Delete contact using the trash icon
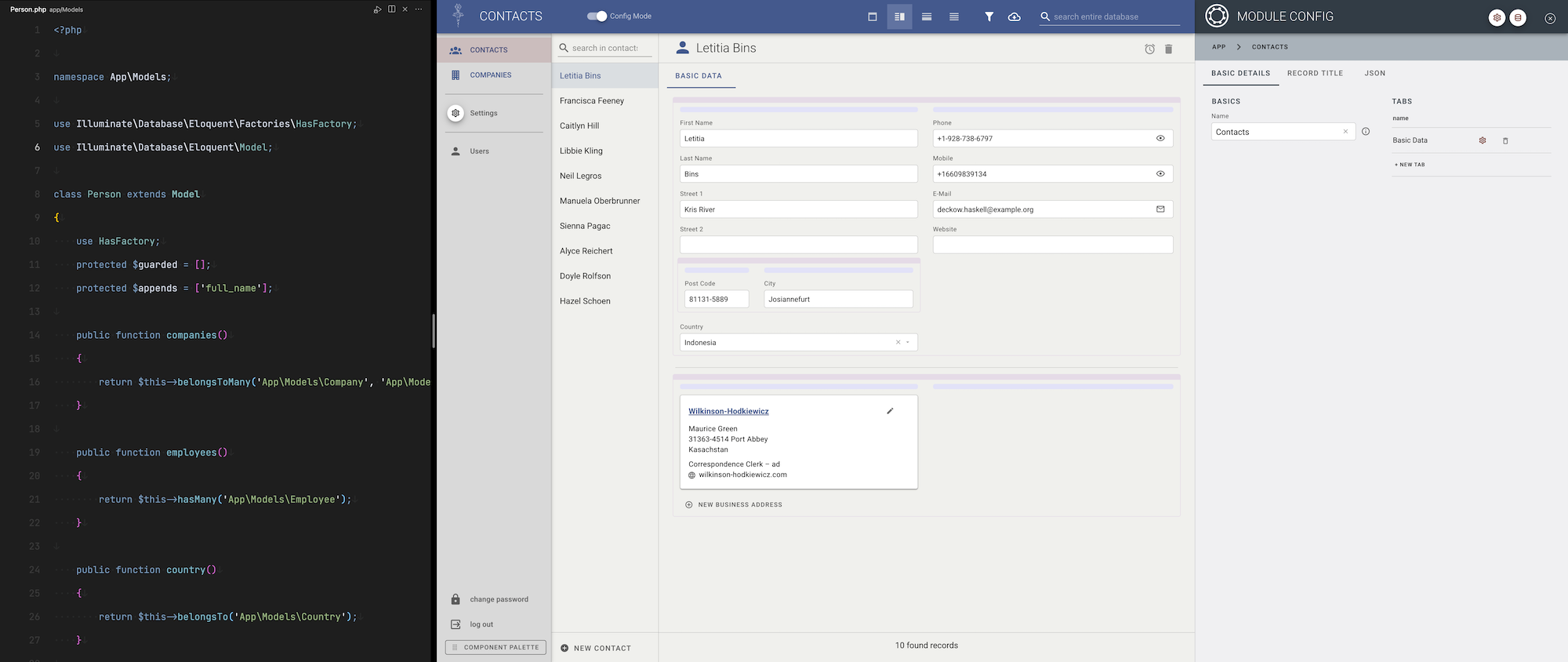Viewport: 1568px width, 662px height. pos(1168,49)
